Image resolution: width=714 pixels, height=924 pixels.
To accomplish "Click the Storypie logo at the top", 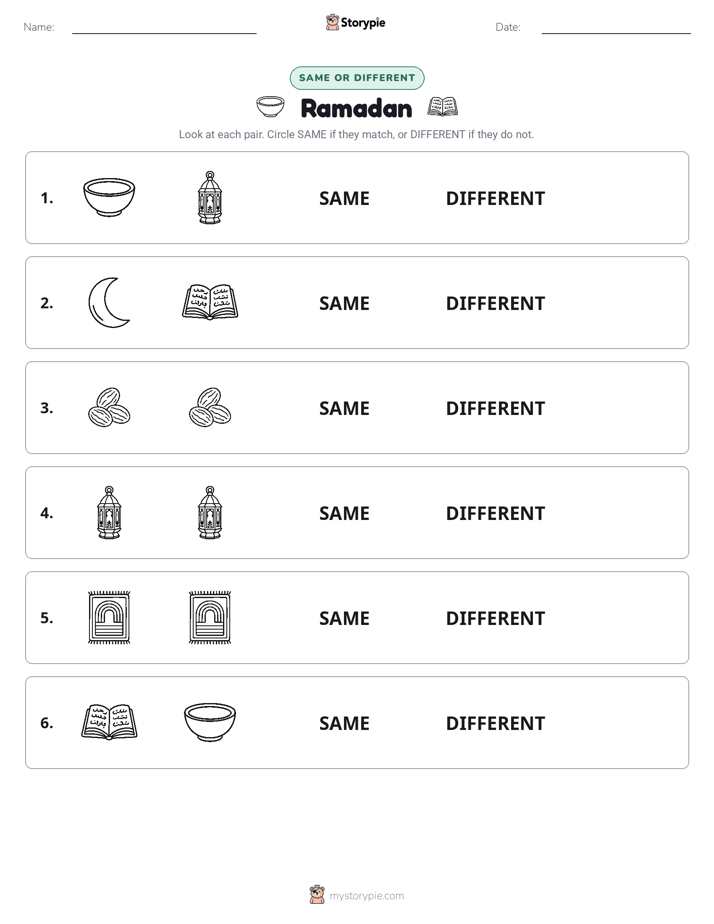I will pyautogui.click(x=355, y=22).
